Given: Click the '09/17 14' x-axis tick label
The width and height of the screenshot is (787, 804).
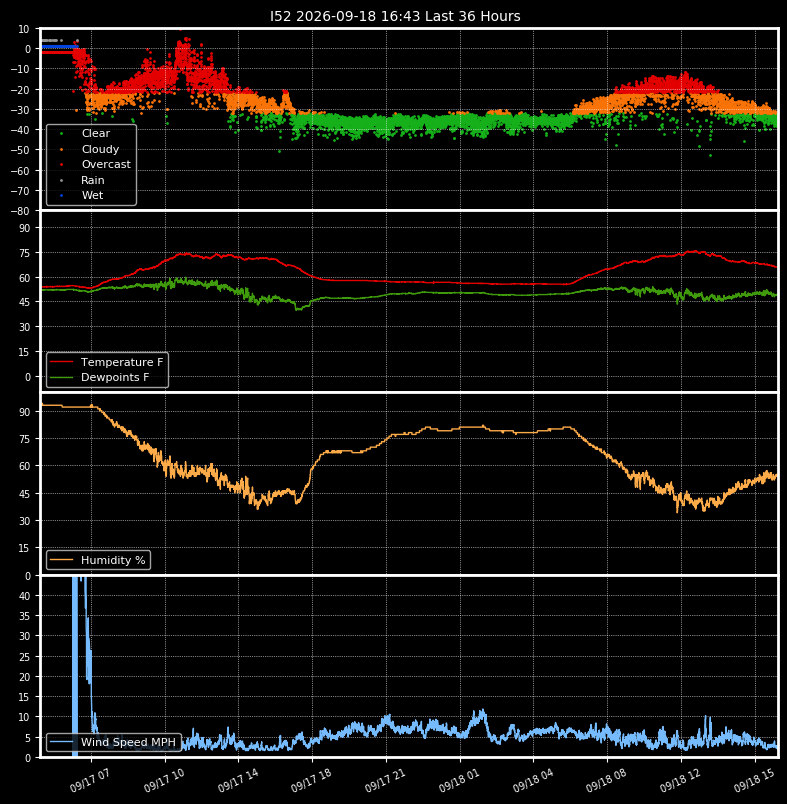Looking at the screenshot, I should (237, 781).
